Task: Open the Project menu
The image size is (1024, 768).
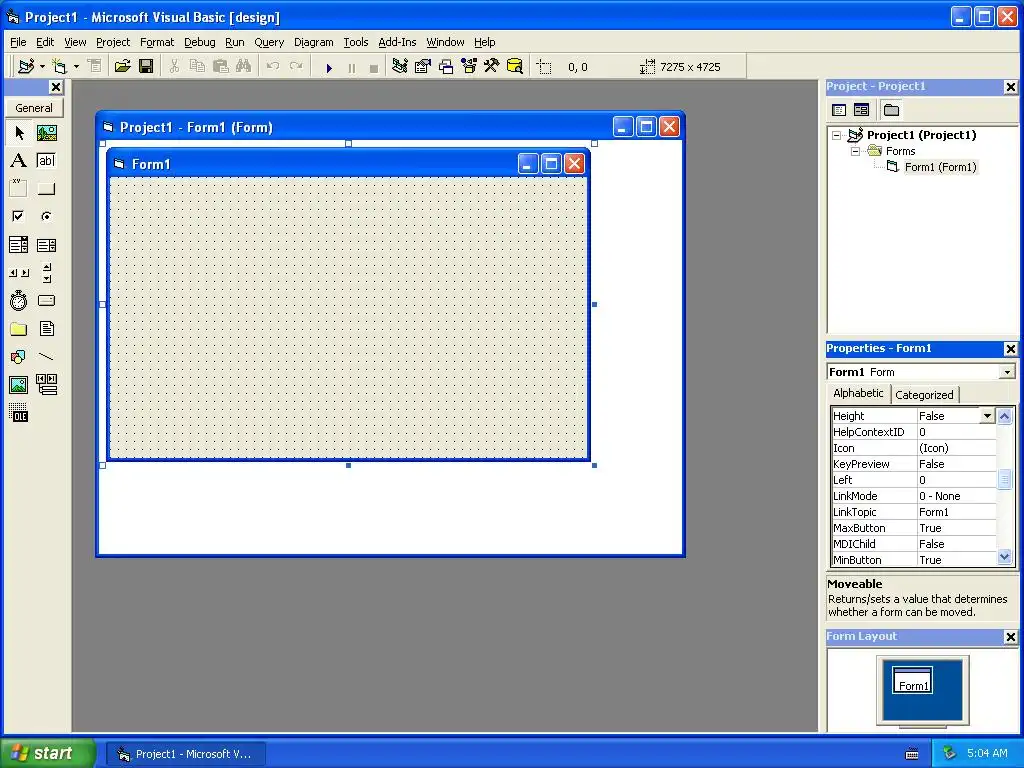Action: click(113, 42)
